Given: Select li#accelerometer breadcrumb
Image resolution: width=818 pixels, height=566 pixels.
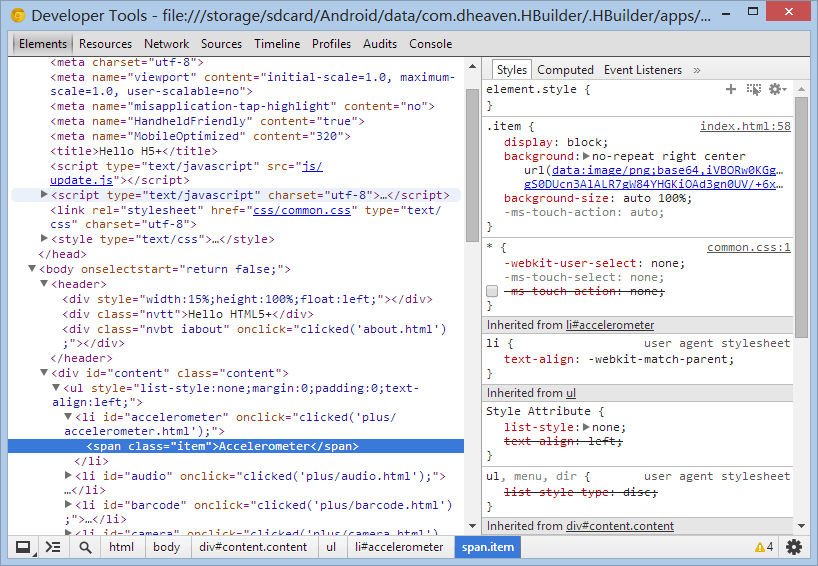Looking at the screenshot, I should point(399,547).
